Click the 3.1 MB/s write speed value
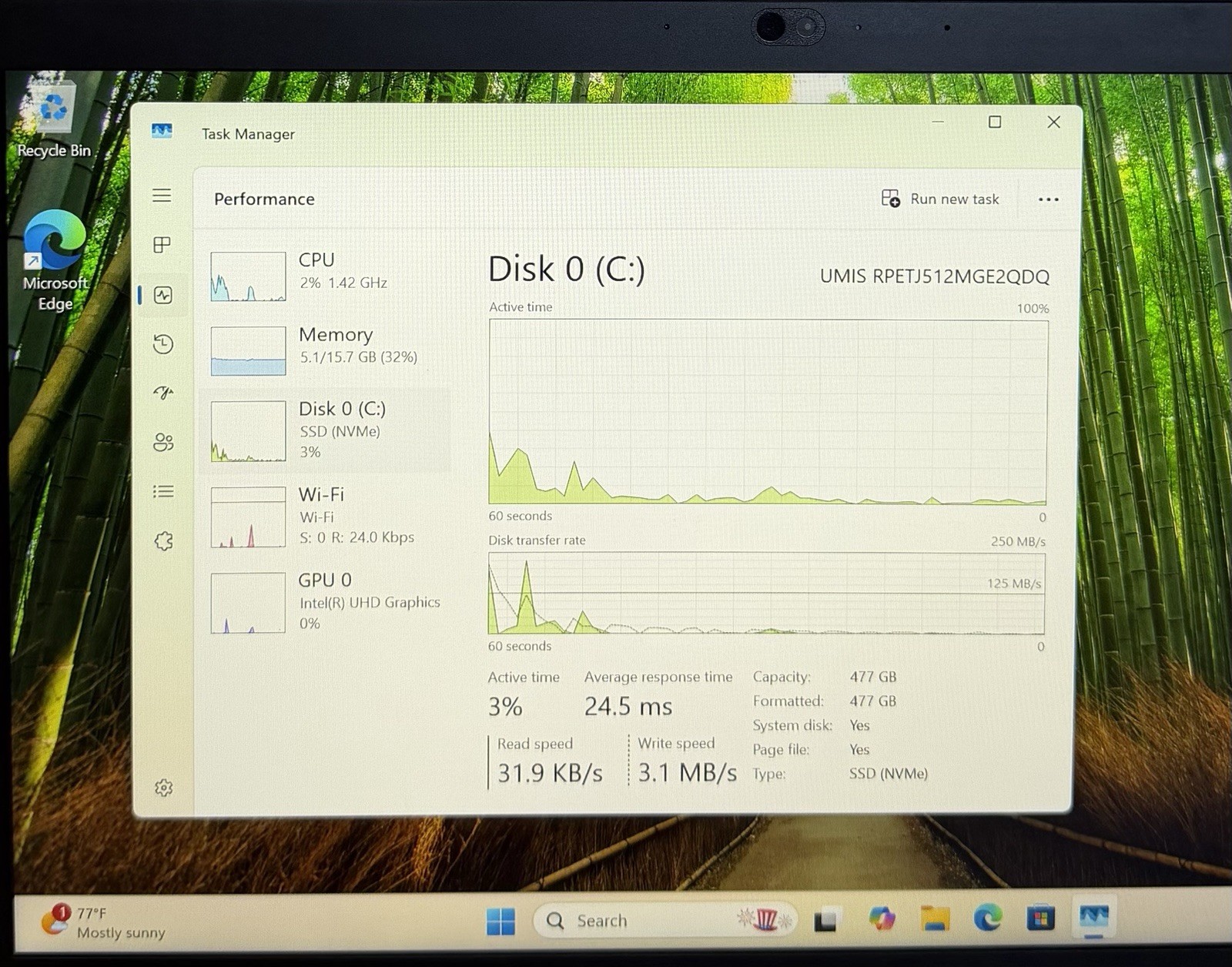The image size is (1232, 967). pyautogui.click(x=687, y=772)
